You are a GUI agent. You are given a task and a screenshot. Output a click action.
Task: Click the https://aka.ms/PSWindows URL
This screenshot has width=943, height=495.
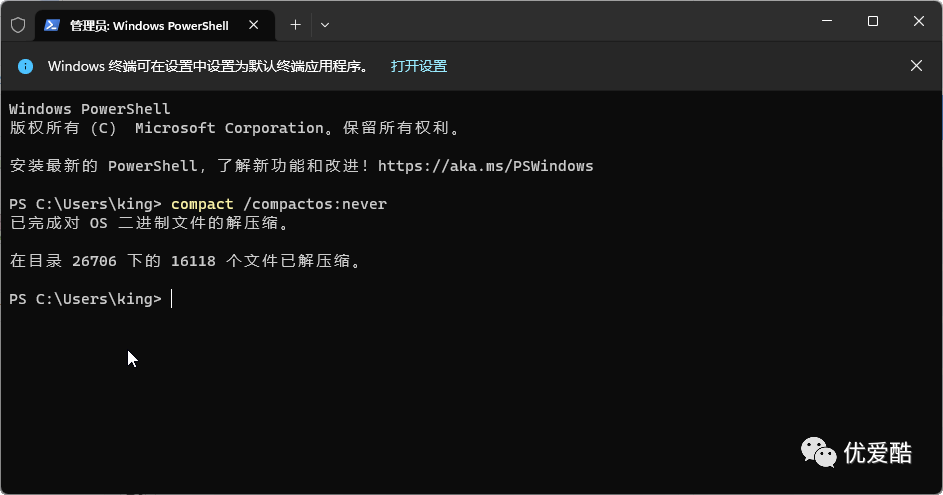click(x=485, y=166)
